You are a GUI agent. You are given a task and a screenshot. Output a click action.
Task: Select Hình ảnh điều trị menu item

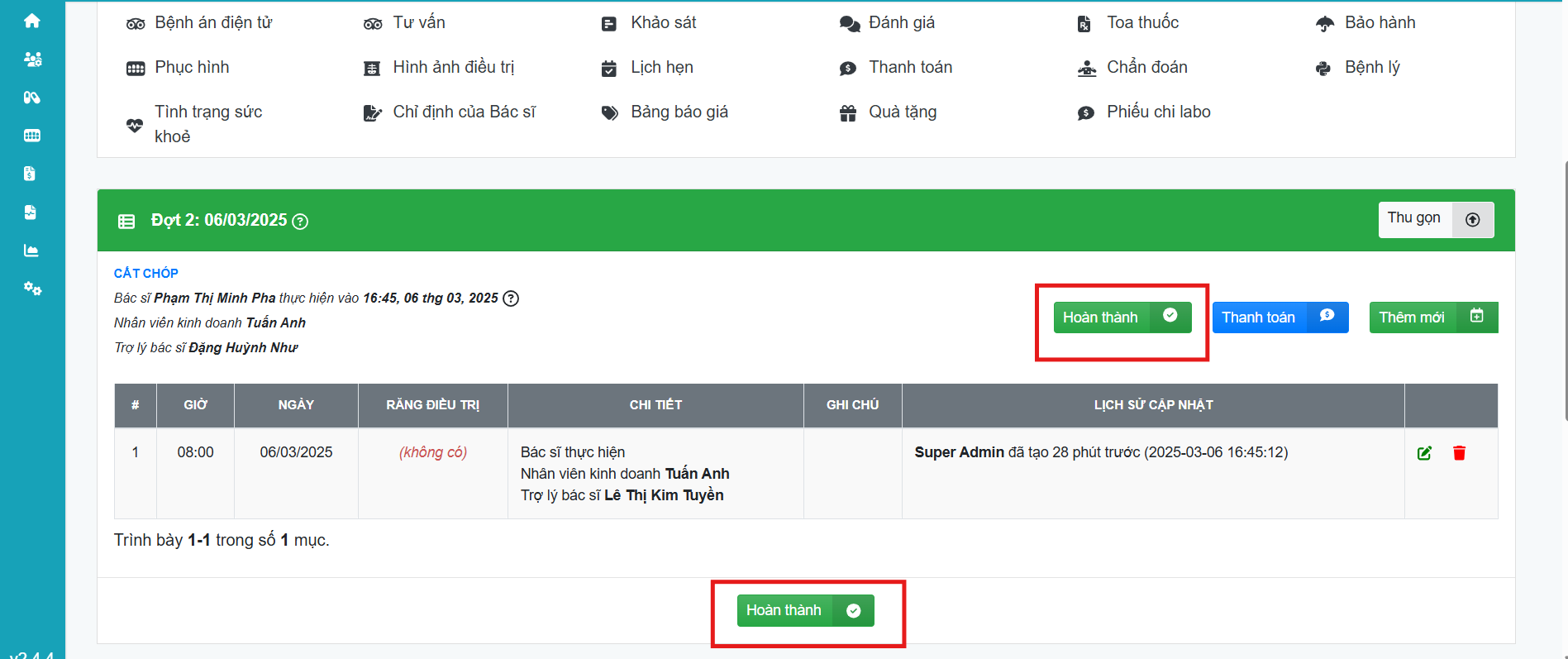tap(453, 68)
